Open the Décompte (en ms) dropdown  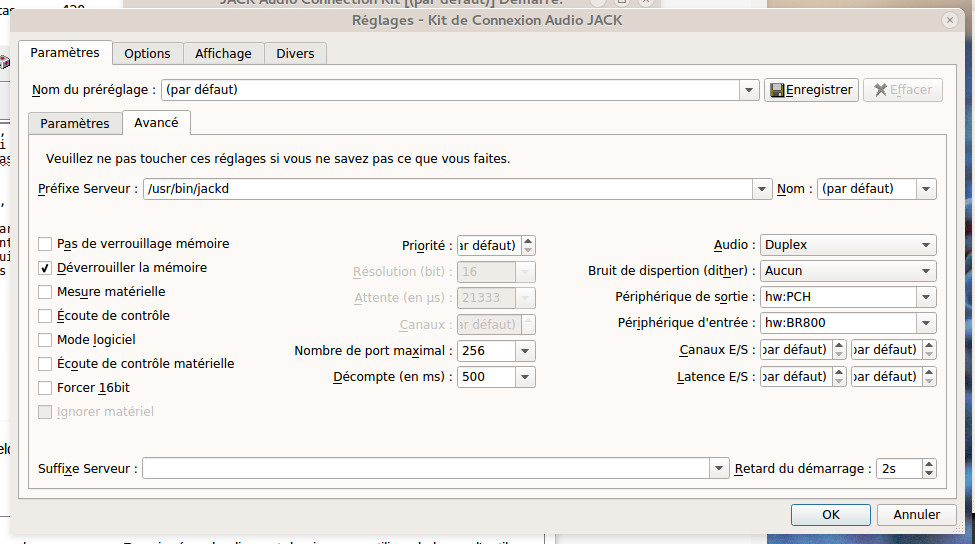525,377
